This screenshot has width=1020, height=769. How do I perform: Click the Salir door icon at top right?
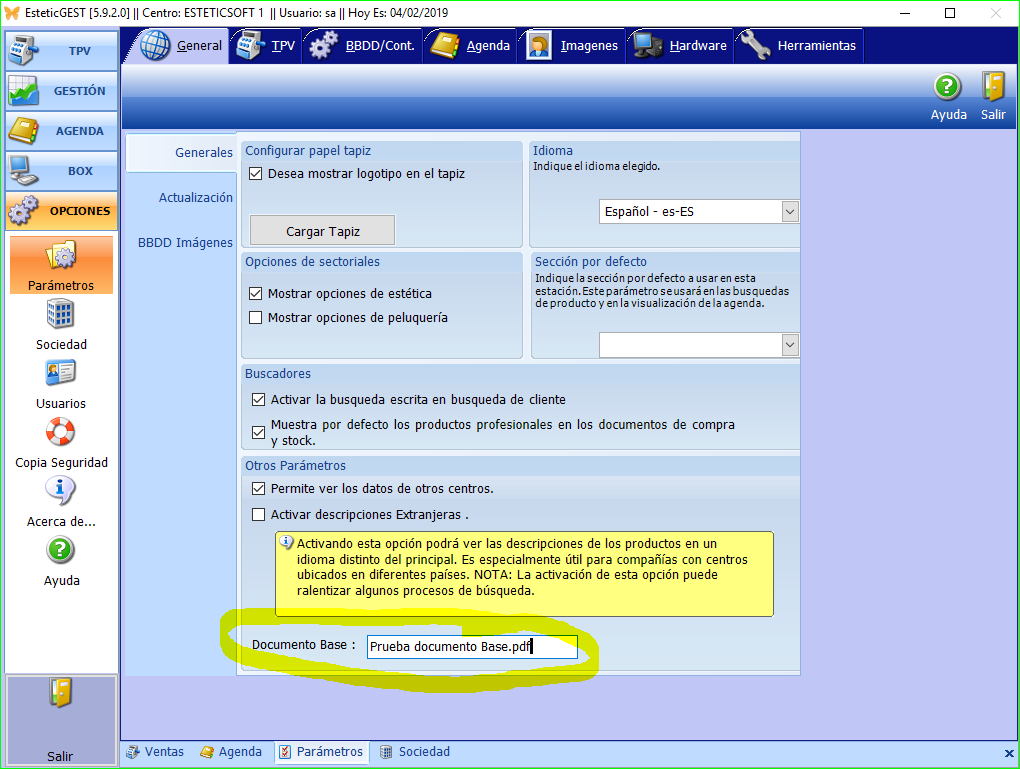[x=992, y=88]
